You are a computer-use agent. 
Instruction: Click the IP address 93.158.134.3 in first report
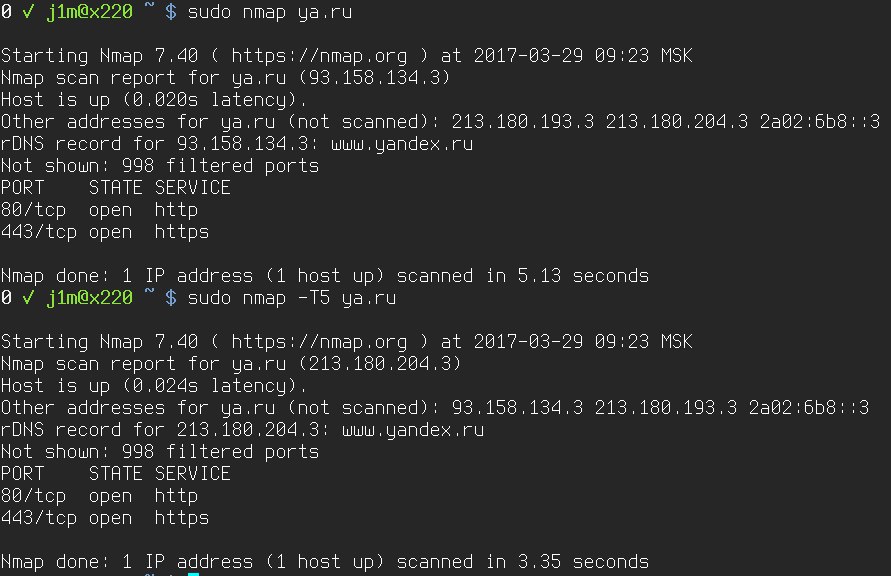(373, 77)
